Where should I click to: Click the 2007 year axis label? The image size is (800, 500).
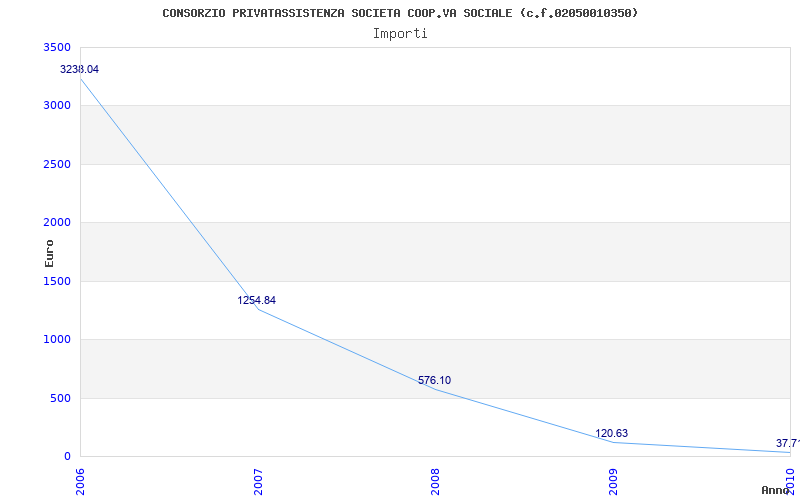tap(258, 479)
